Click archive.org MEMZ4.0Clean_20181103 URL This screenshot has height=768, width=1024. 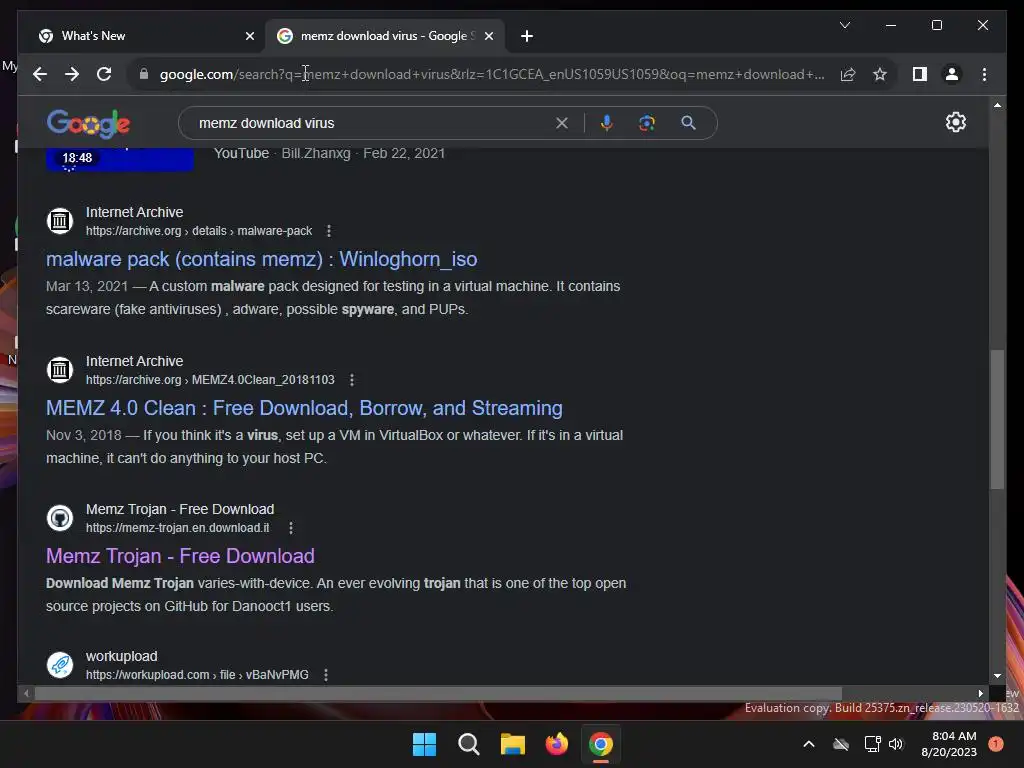click(x=210, y=380)
